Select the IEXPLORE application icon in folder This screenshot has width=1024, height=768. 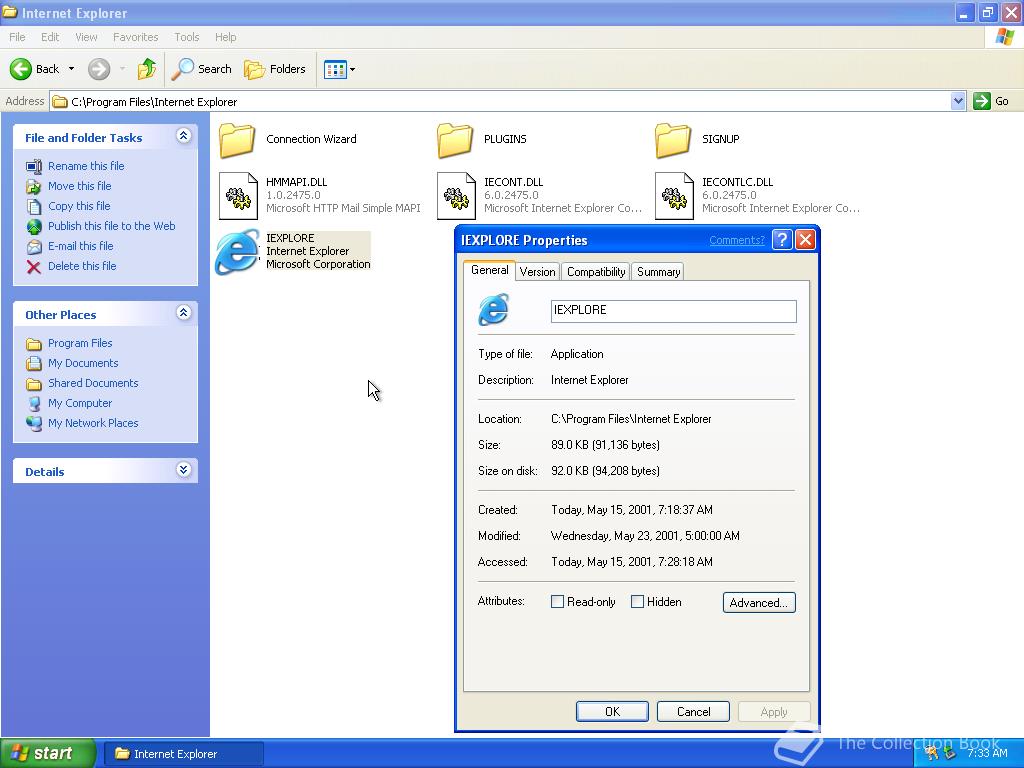[x=236, y=251]
